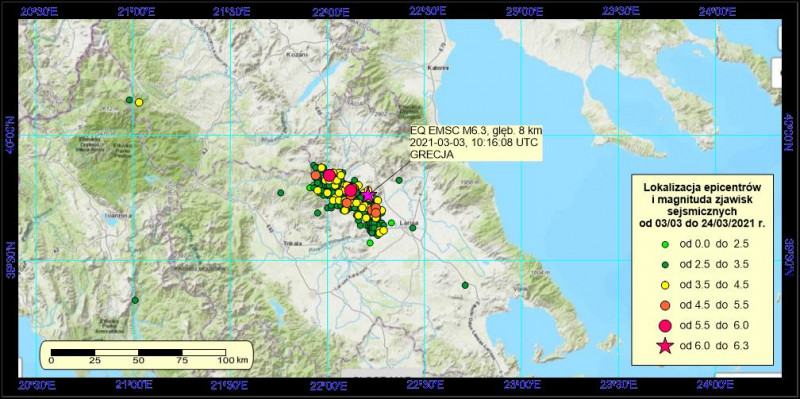Click the Katerini city label
The height and width of the screenshot is (399, 800).
click(438, 67)
